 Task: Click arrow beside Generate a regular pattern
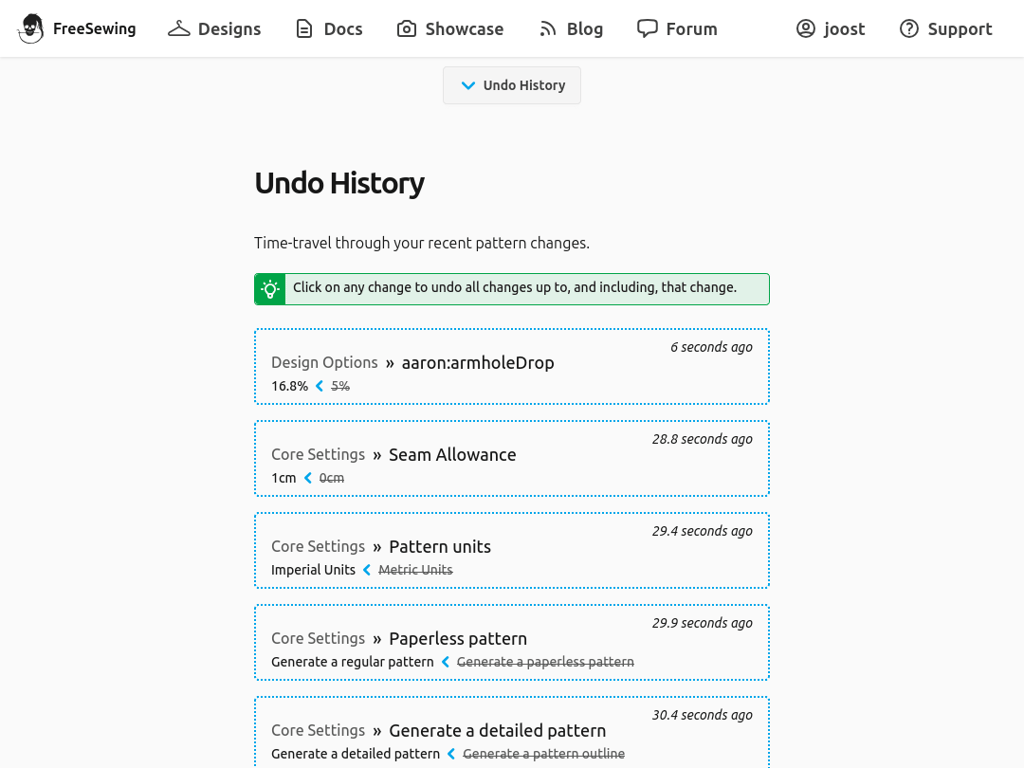click(445, 662)
